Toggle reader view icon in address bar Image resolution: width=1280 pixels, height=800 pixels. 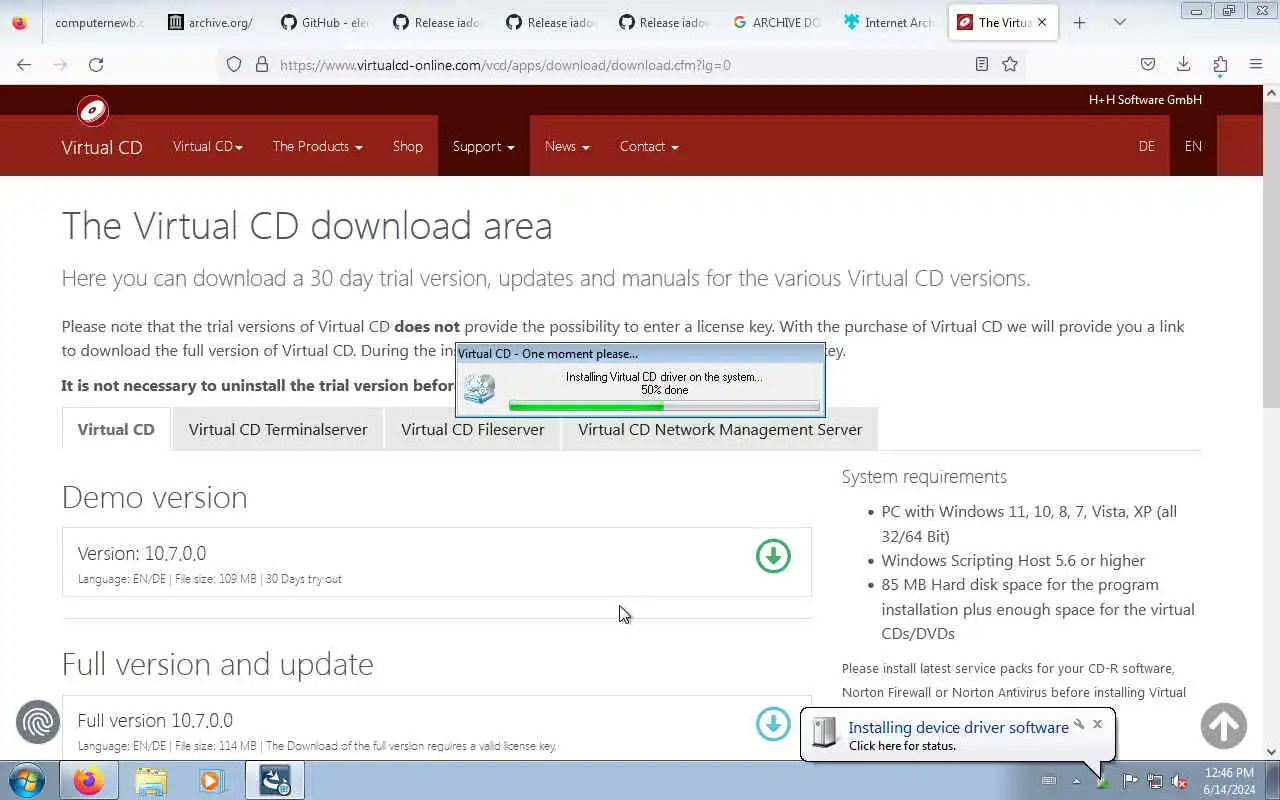(982, 64)
